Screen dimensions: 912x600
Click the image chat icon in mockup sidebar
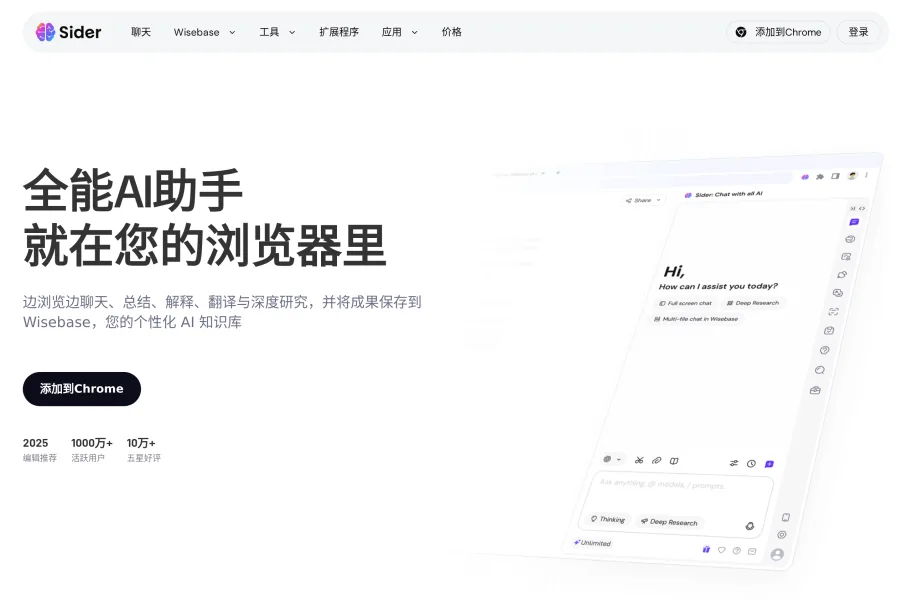(846, 256)
